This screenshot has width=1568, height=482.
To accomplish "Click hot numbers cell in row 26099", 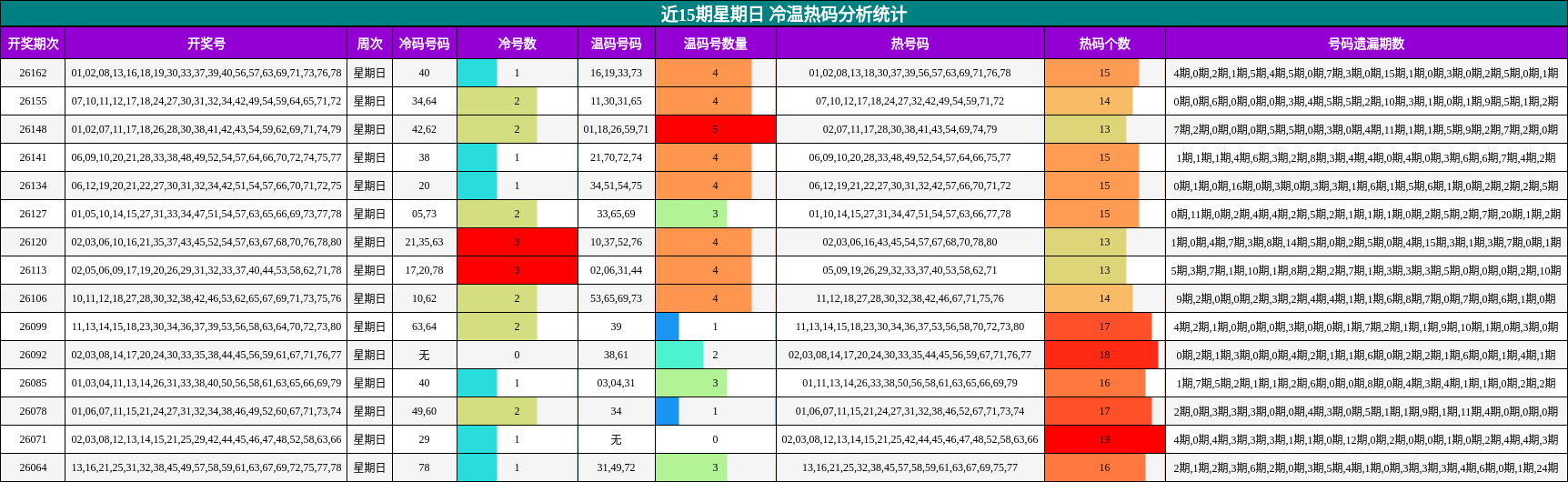I will [x=910, y=326].
